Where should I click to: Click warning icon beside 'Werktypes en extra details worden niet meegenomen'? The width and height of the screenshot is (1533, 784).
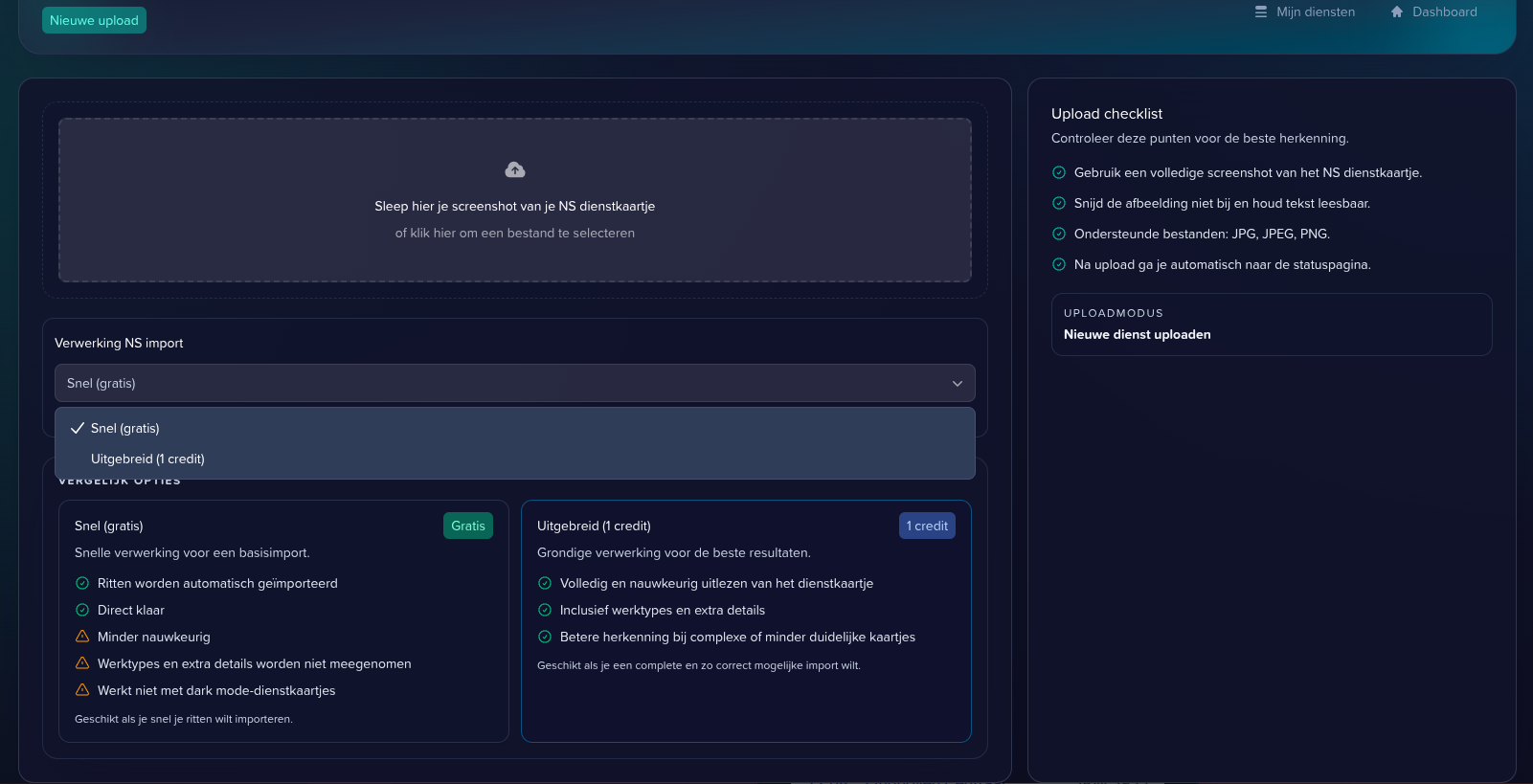coord(82,663)
